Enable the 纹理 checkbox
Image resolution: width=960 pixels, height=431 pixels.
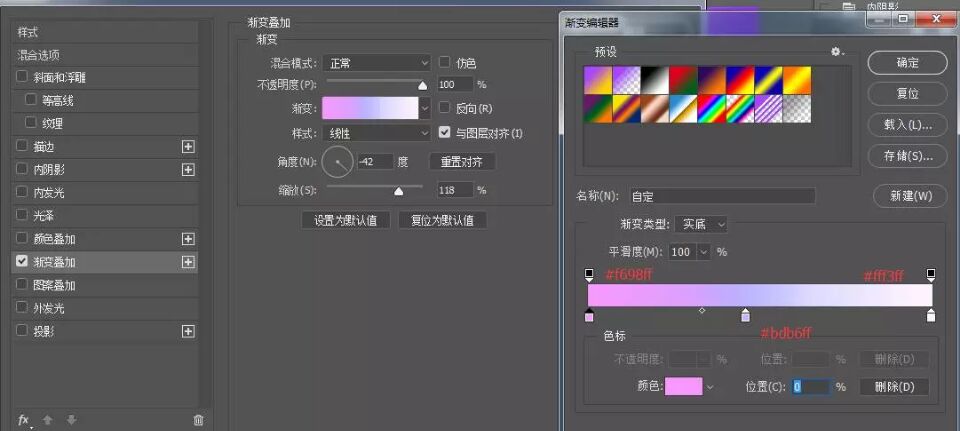(31, 122)
